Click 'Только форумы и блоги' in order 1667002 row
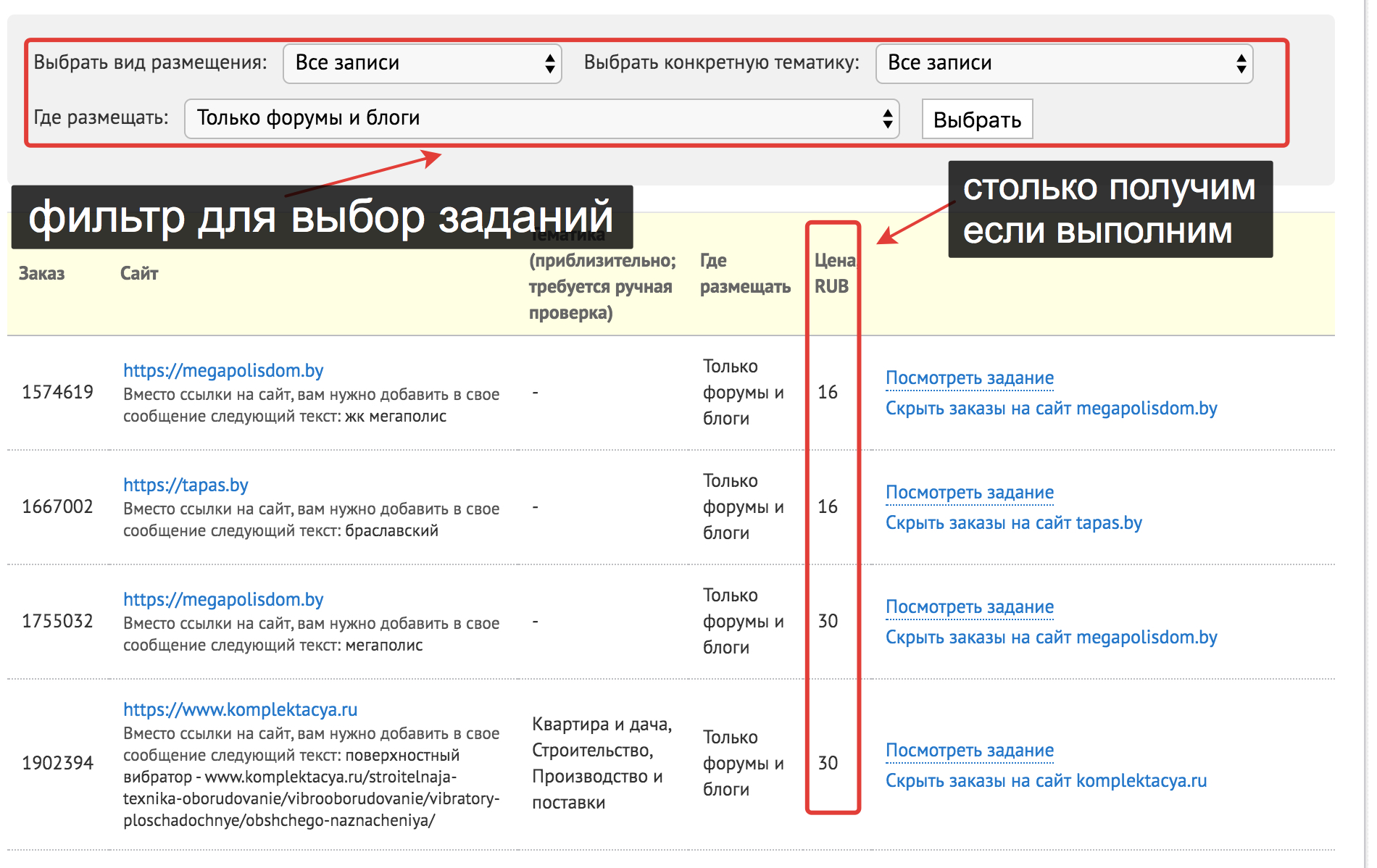This screenshot has width=1377, height=868. [x=744, y=506]
